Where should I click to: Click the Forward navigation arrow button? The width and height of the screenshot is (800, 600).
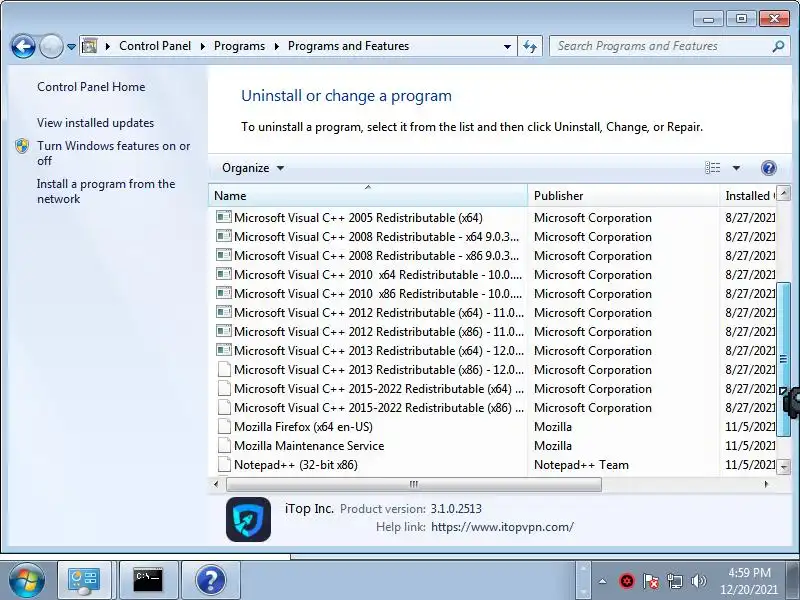coord(51,47)
